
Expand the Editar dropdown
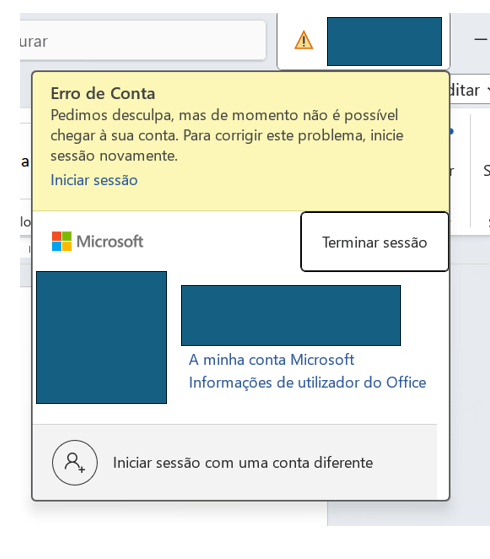(469, 90)
